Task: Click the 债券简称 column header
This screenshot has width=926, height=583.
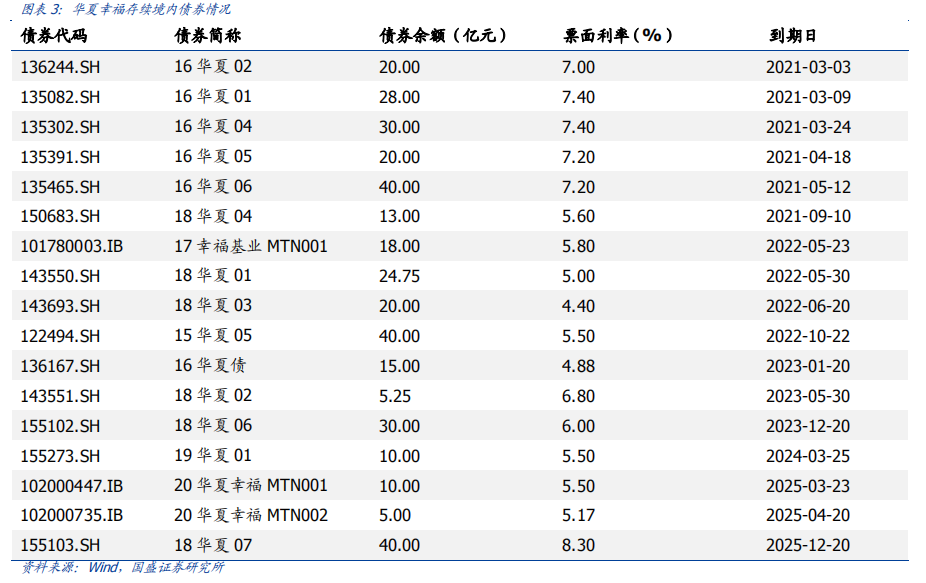Action: click(207, 36)
